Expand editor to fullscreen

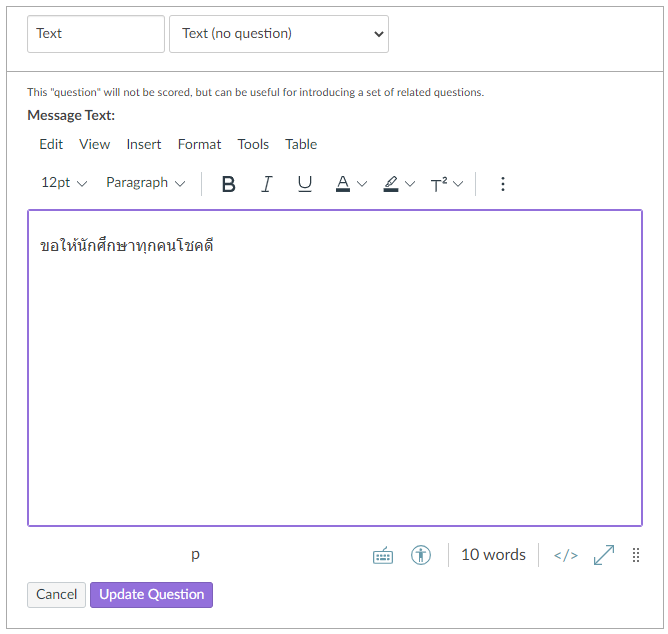click(x=604, y=555)
